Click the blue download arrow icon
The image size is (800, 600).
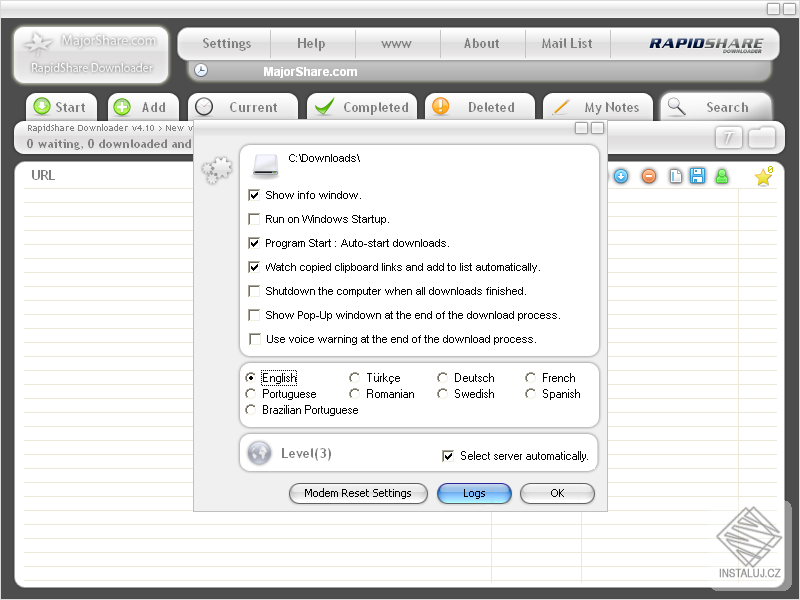pos(621,176)
